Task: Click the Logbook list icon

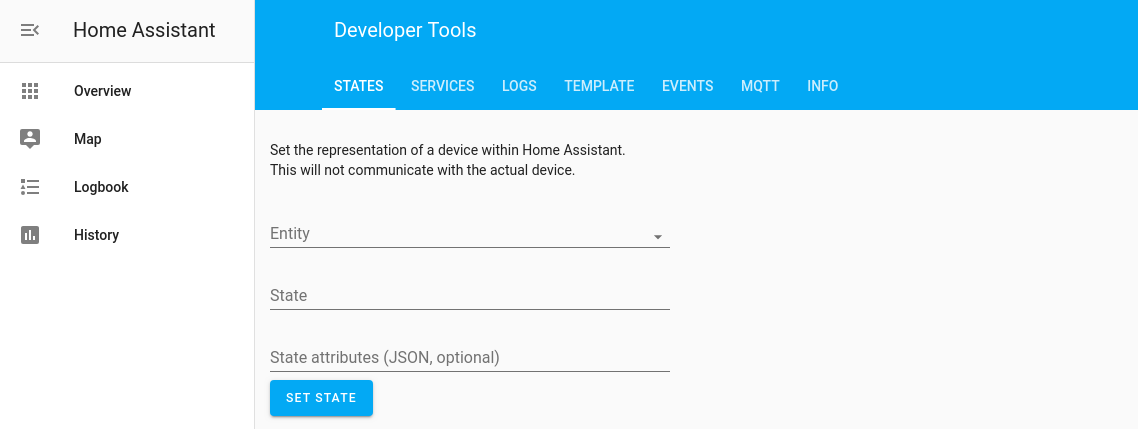Action: [x=30, y=187]
